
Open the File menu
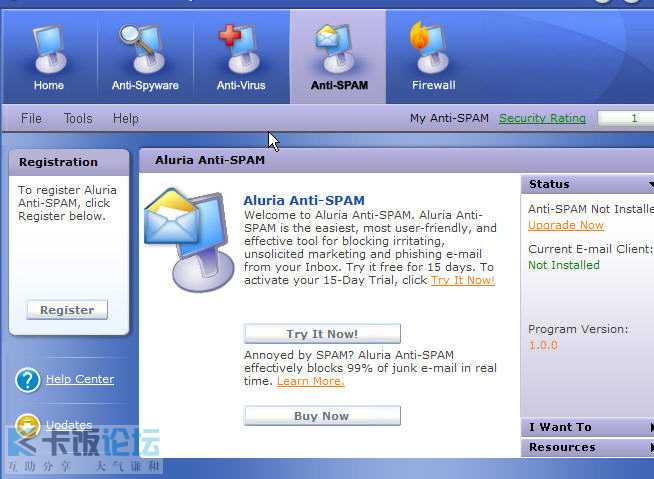[31, 118]
